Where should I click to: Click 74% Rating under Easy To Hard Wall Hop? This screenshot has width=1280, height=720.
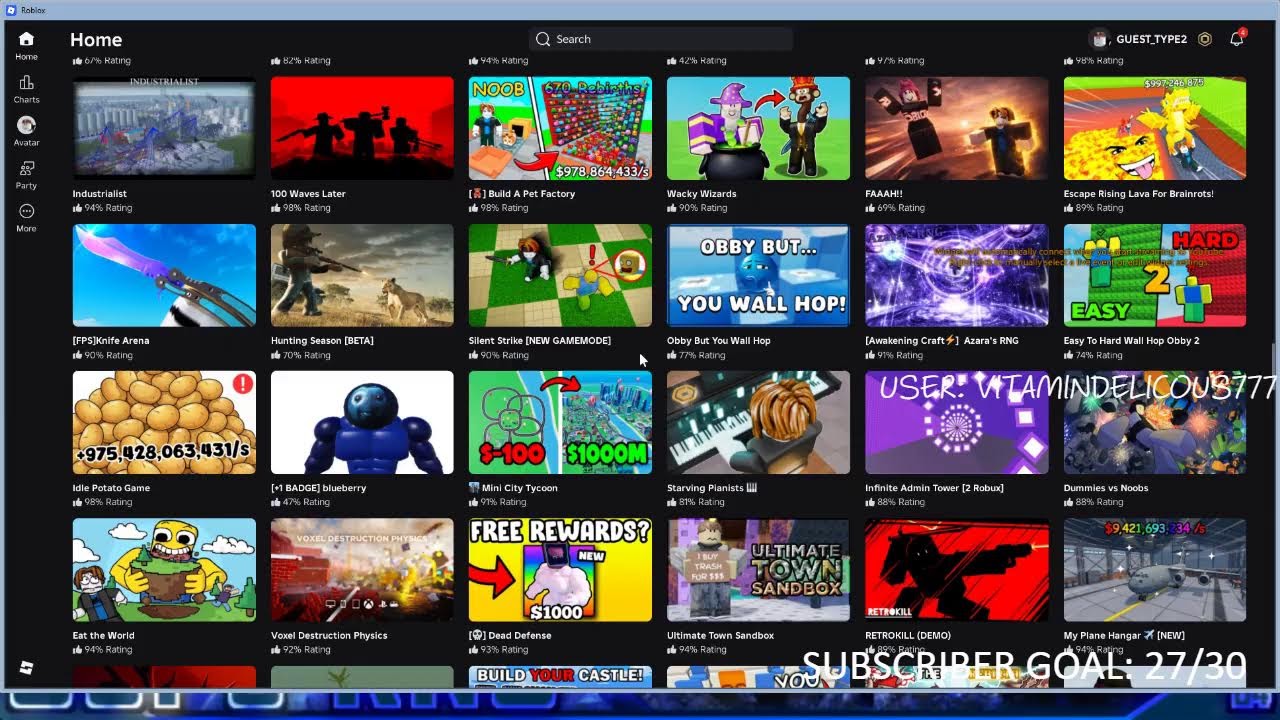[1094, 355]
